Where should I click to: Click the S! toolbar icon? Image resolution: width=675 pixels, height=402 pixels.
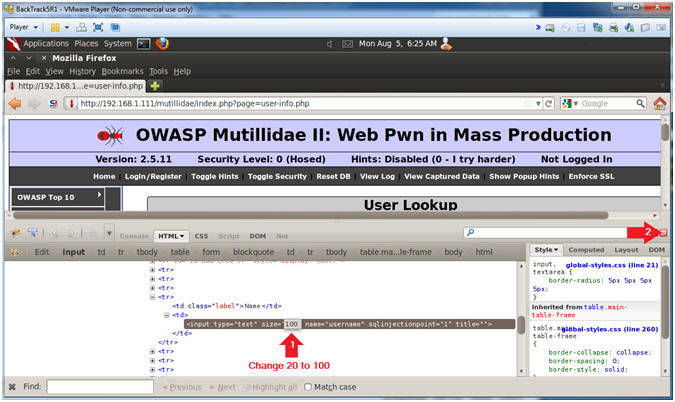coord(53,104)
